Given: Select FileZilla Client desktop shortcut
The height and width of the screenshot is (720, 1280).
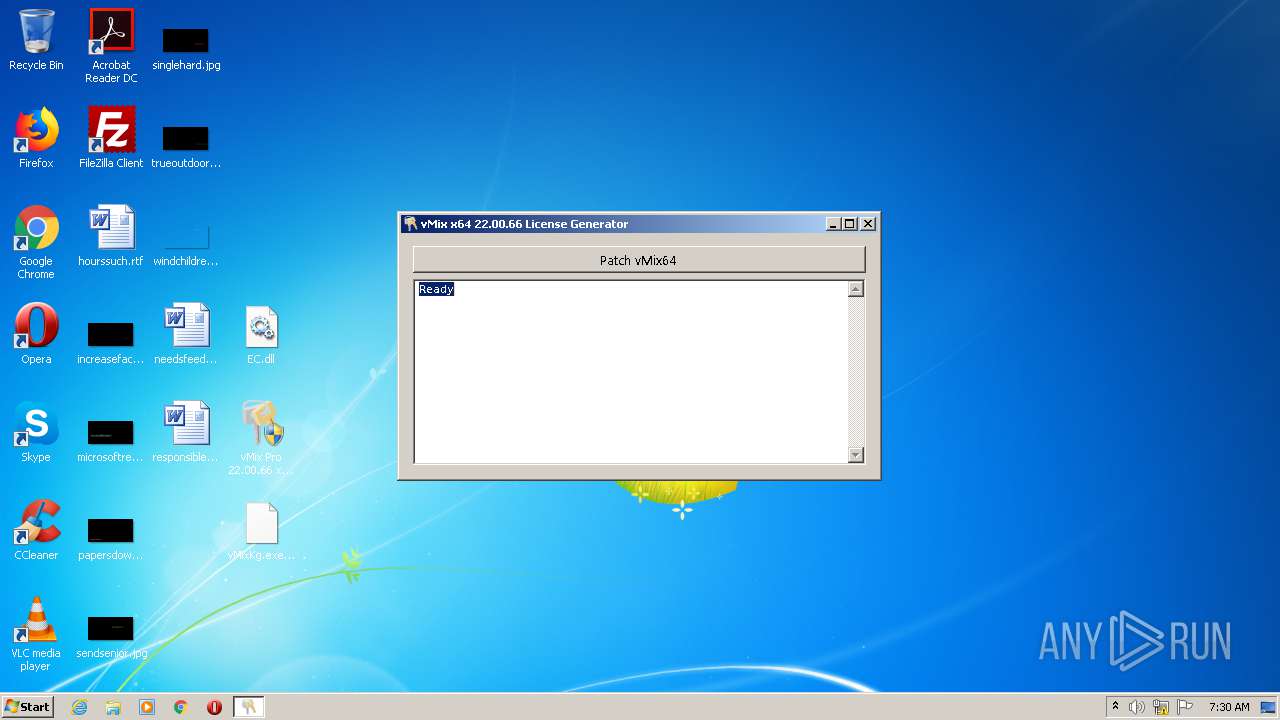Looking at the screenshot, I should click(111, 138).
